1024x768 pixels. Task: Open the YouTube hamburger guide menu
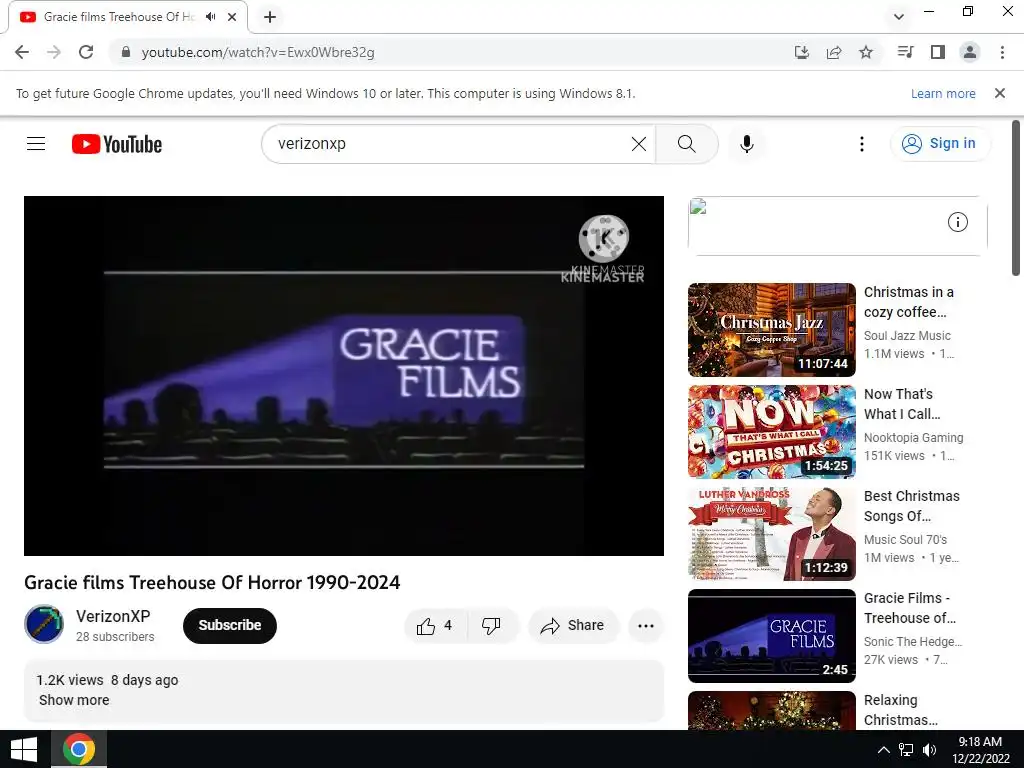coord(36,144)
